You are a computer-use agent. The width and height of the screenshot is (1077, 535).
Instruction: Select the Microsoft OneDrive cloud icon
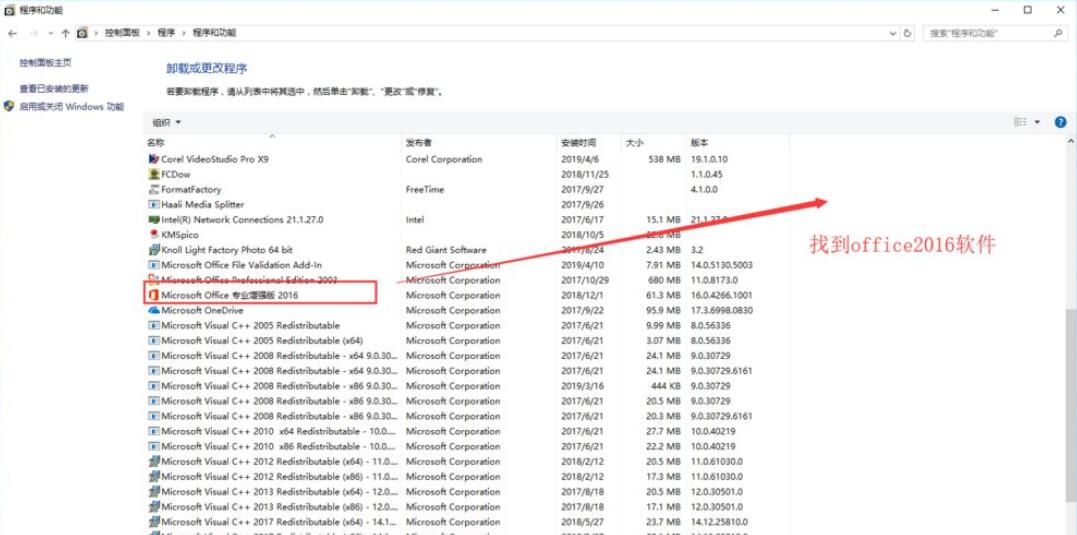tap(154, 310)
